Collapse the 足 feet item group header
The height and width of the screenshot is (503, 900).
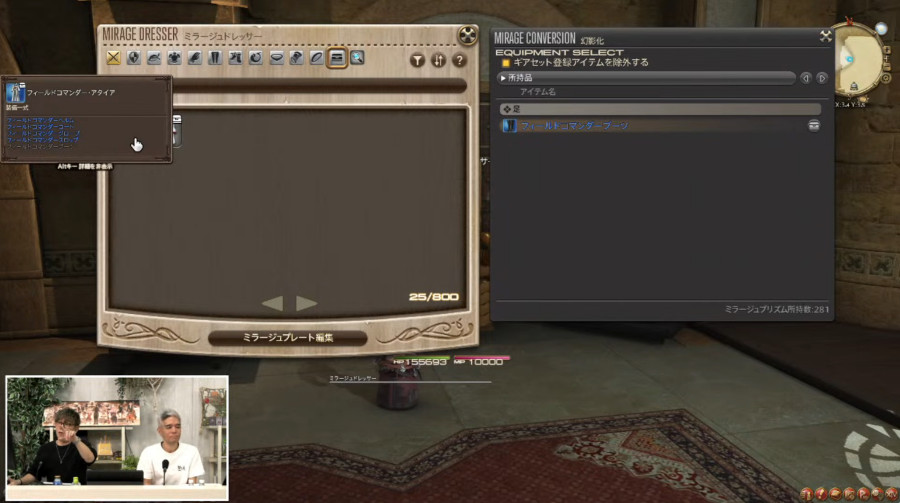point(660,108)
